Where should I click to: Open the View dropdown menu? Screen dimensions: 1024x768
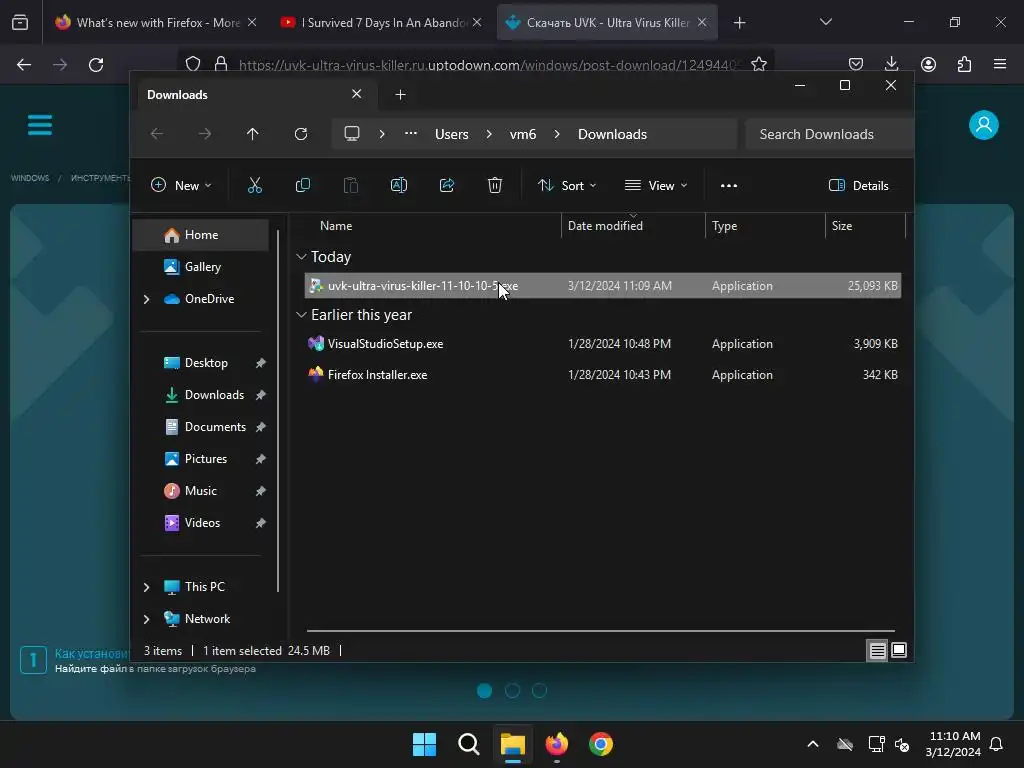[x=656, y=185]
